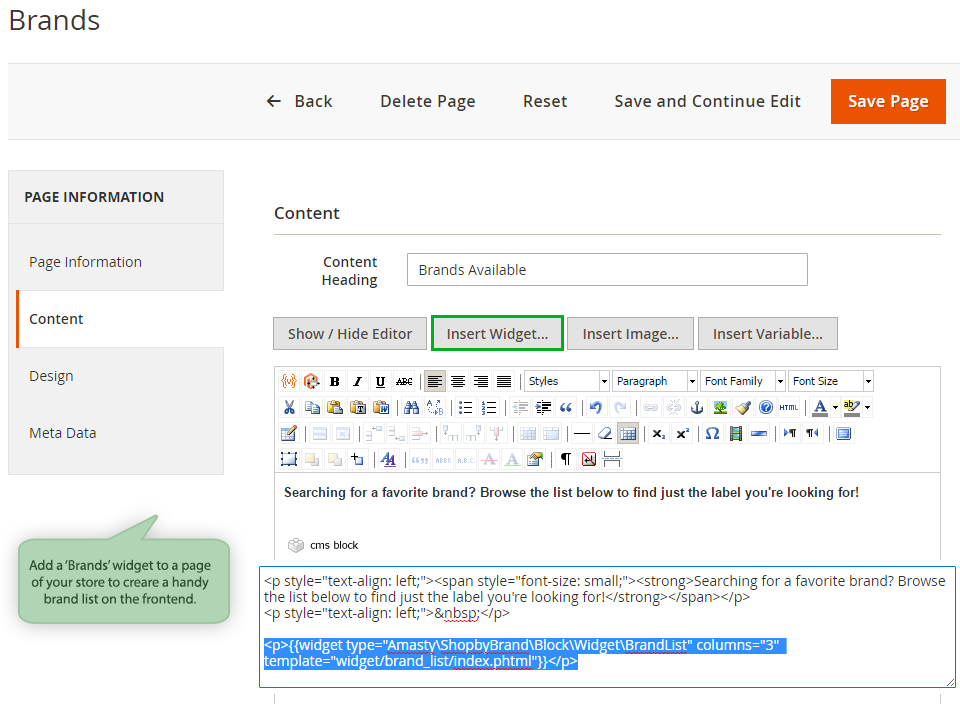Toggle Align Left
Viewport: 960px width, 704px height.
[x=435, y=381]
